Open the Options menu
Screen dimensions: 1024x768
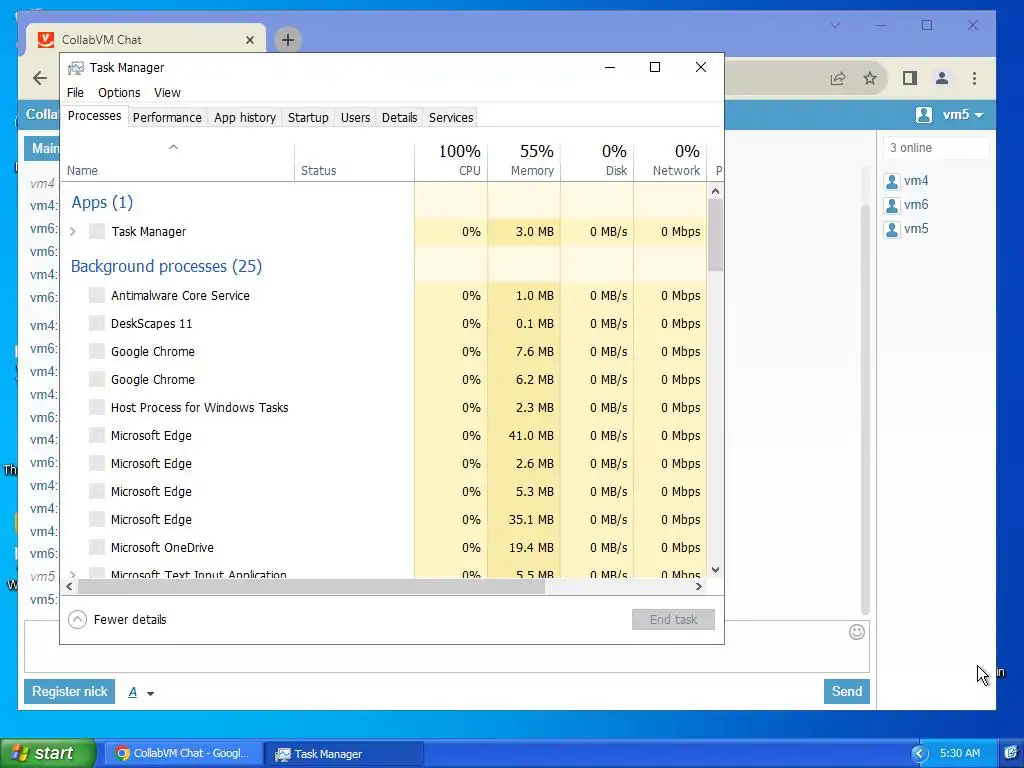[119, 93]
